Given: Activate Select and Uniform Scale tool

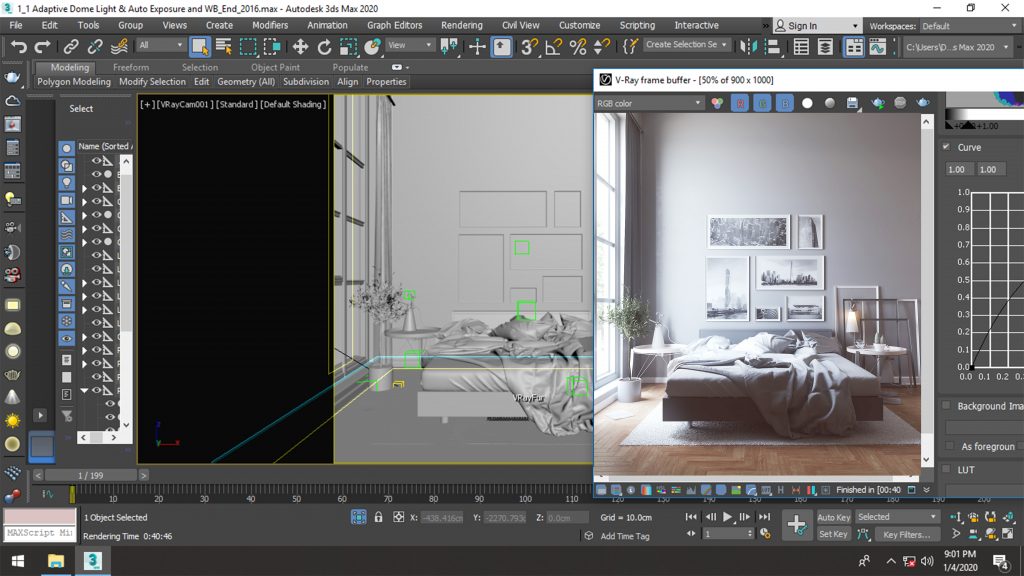Looking at the screenshot, I should pyautogui.click(x=348, y=46).
